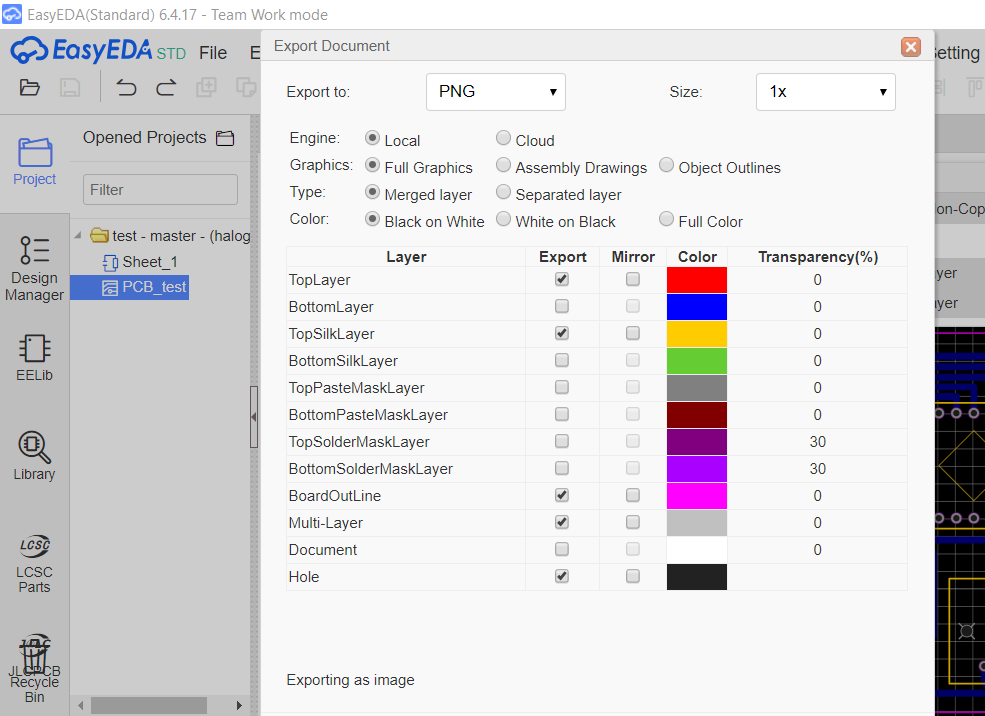Click BottomSolderMaskLayer transparency value 30
Viewport: 985px width, 716px height.
coord(817,469)
